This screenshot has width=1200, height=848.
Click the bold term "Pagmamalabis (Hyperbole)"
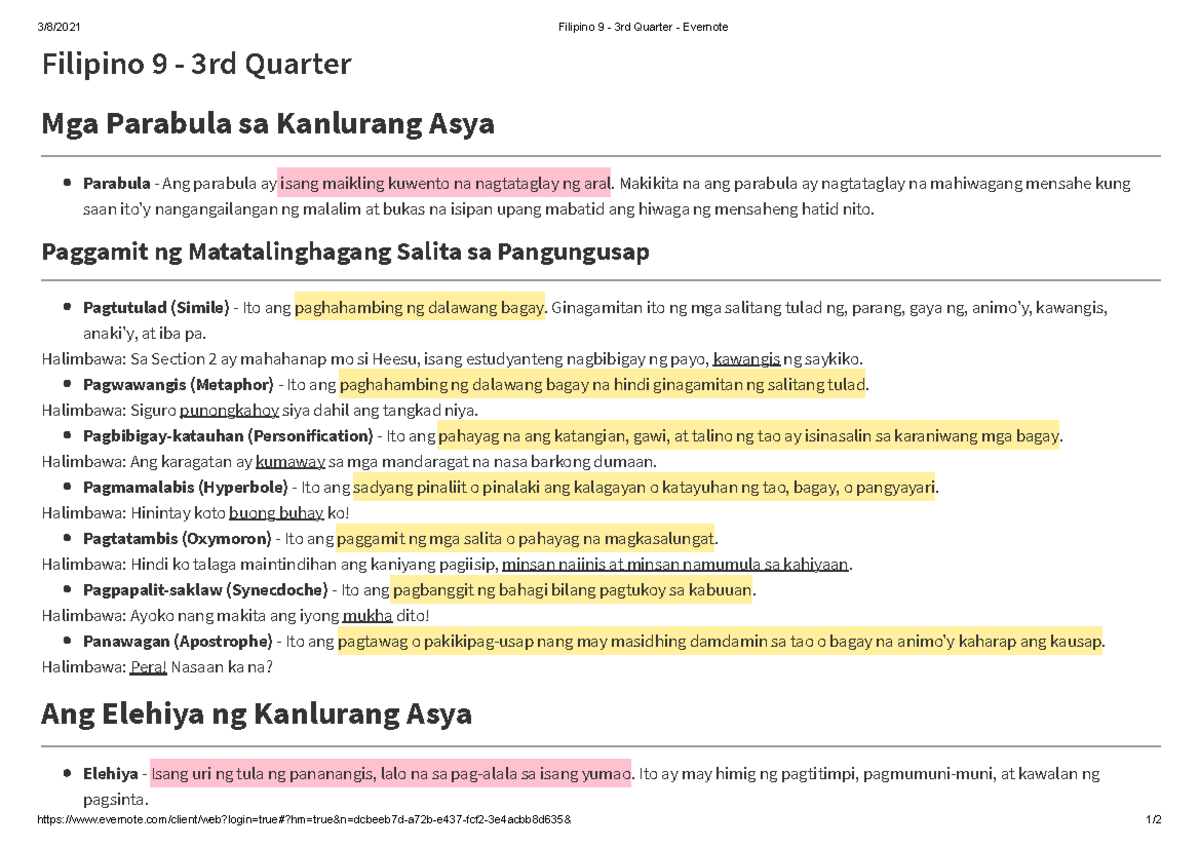tap(171, 487)
